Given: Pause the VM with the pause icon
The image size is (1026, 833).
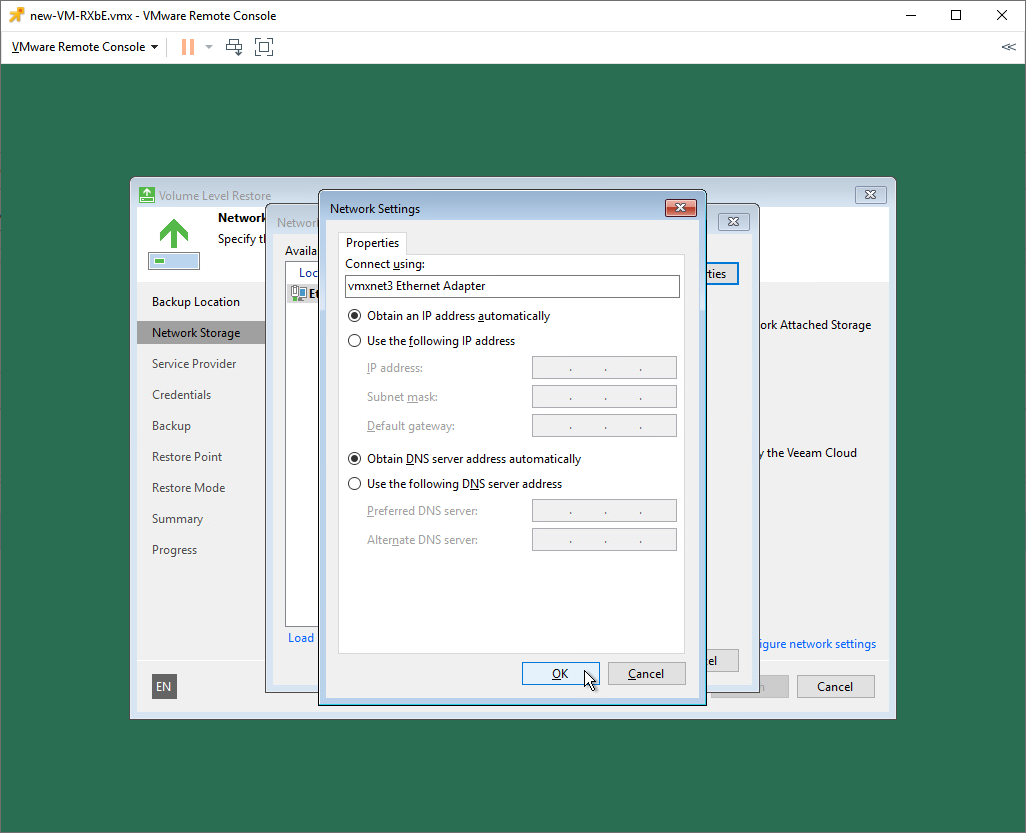Looking at the screenshot, I should 188,47.
